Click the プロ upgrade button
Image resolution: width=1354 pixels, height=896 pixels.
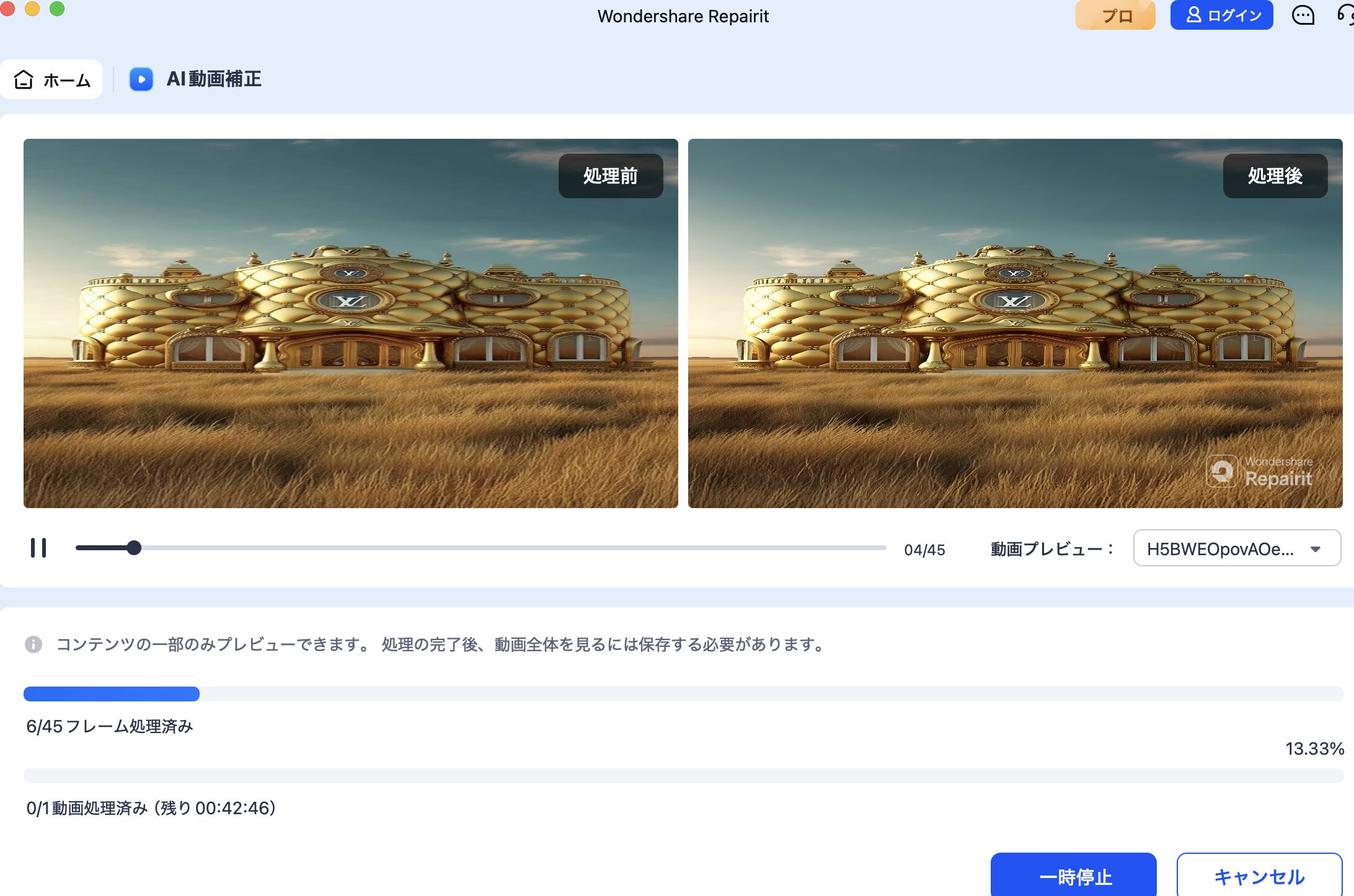1115,15
